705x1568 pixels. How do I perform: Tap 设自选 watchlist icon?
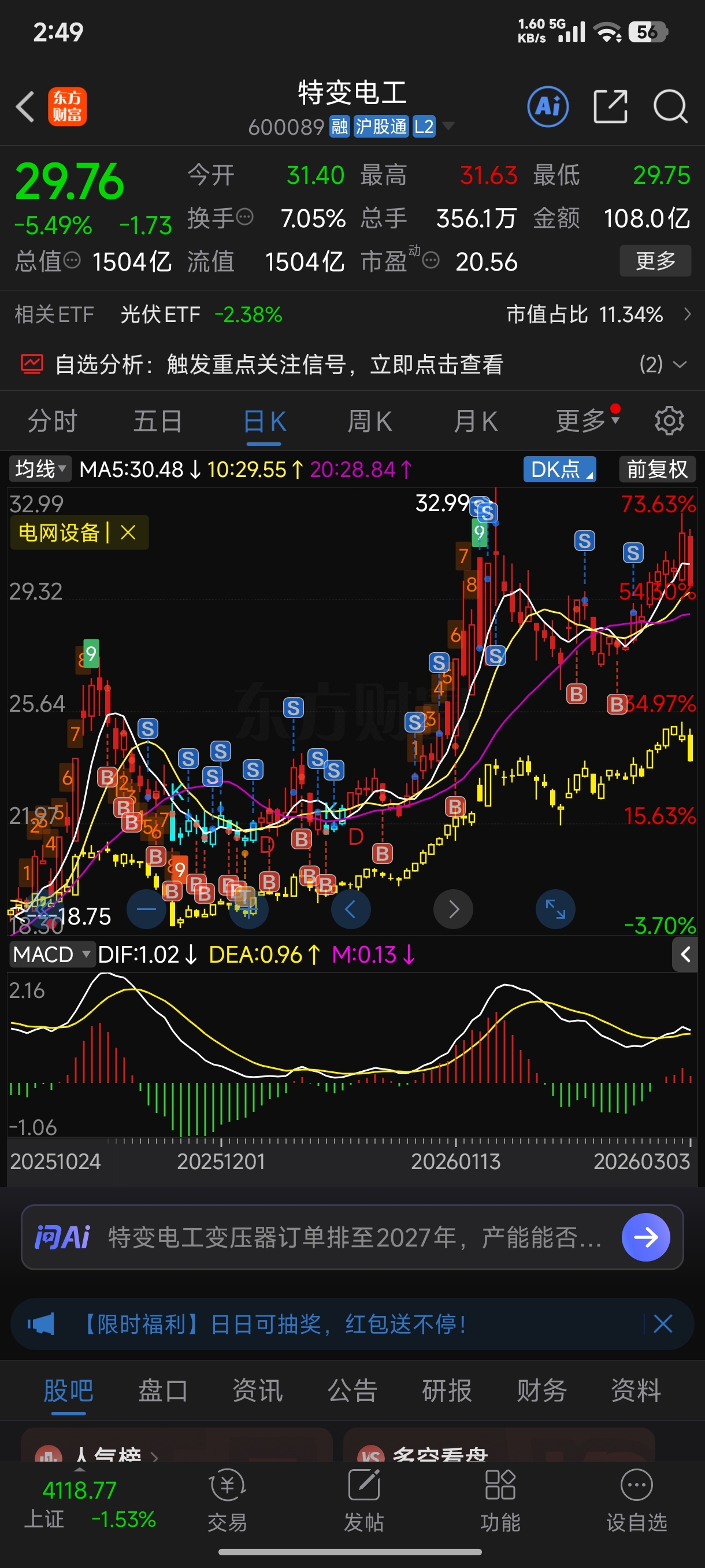pyautogui.click(x=636, y=1501)
